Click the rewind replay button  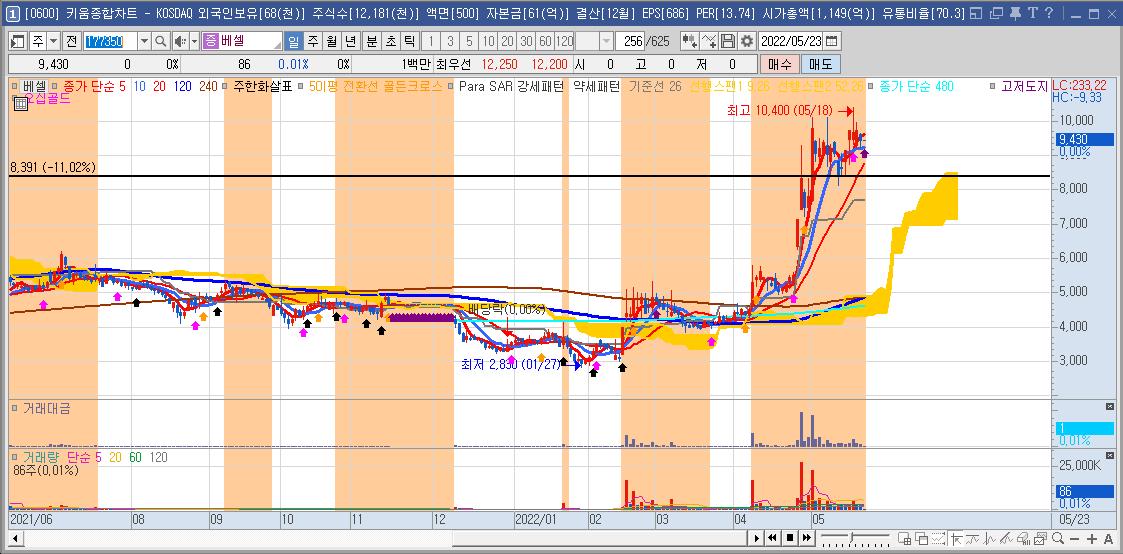773,538
